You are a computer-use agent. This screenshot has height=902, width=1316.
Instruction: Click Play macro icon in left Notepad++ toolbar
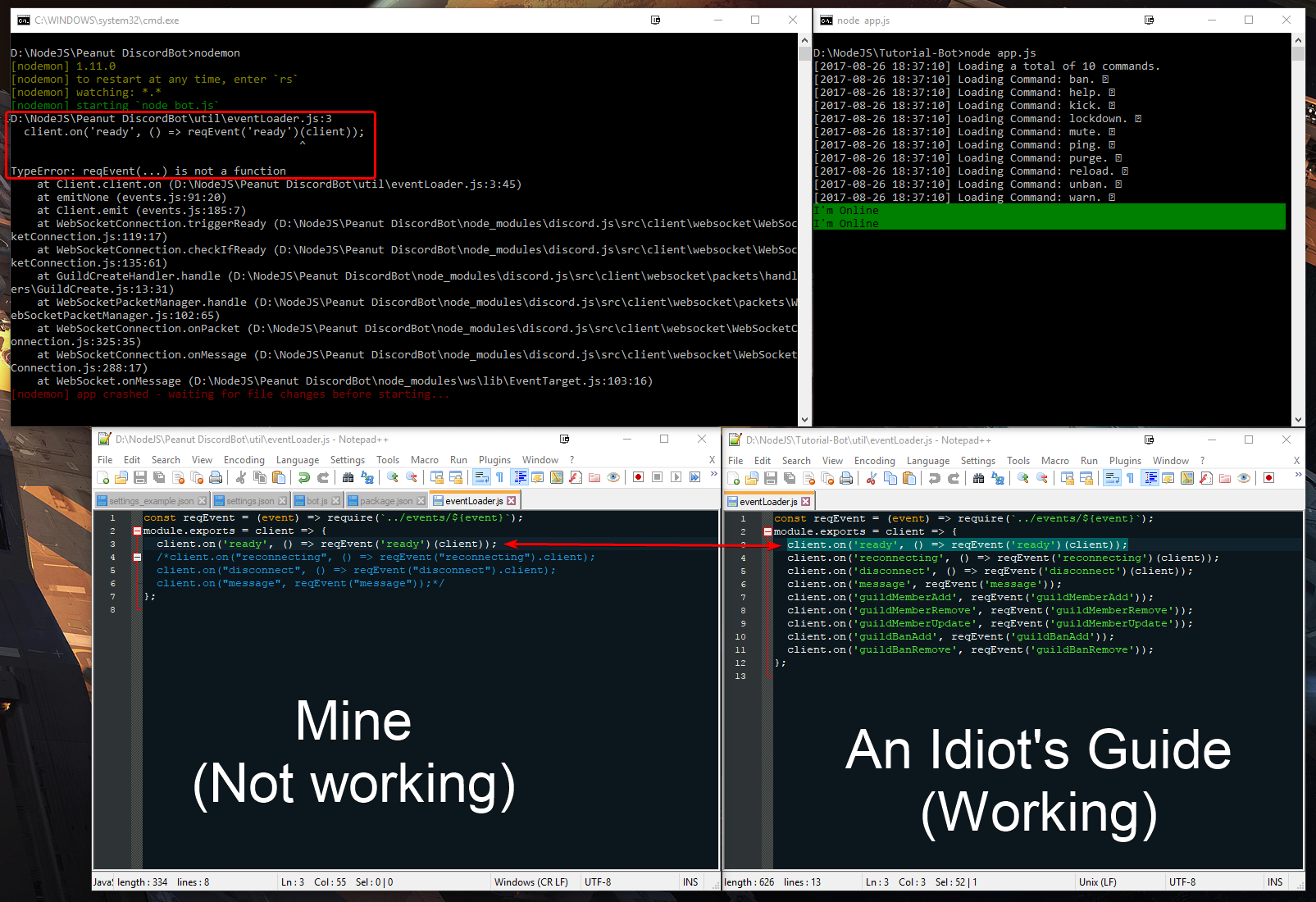pyautogui.click(x=676, y=477)
